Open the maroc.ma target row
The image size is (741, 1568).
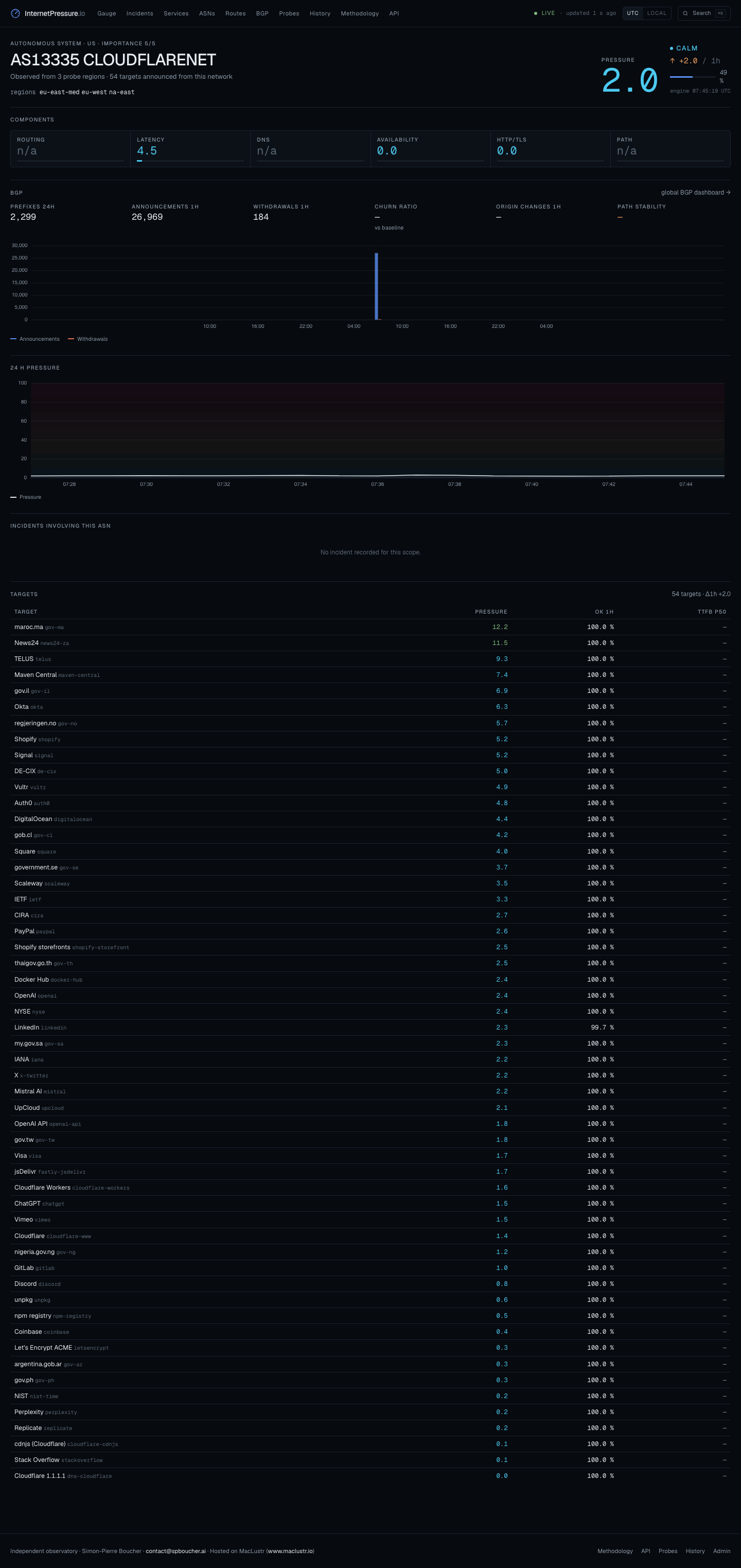click(370, 627)
